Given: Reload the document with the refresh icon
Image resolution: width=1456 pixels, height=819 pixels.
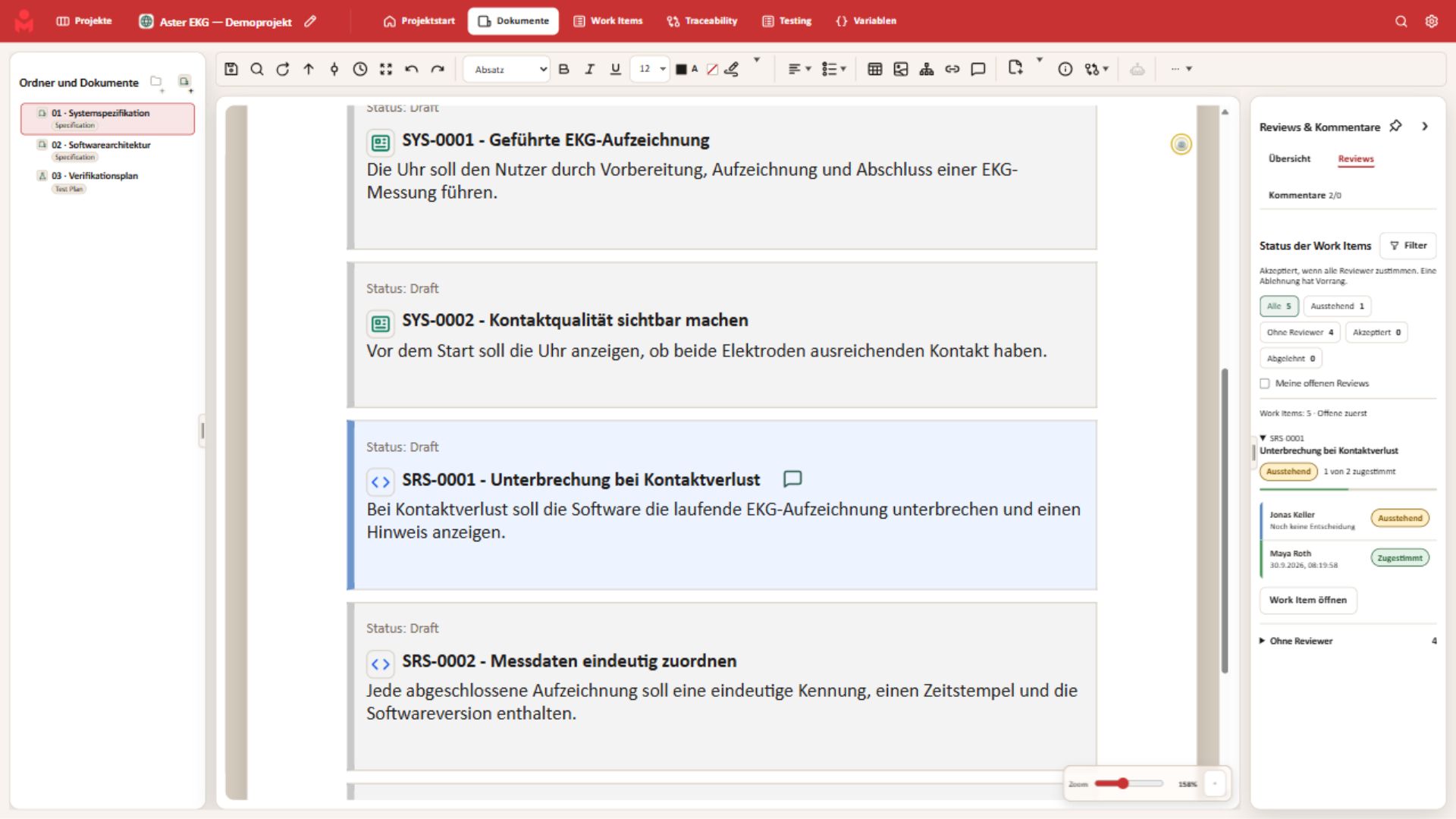Looking at the screenshot, I should [283, 69].
